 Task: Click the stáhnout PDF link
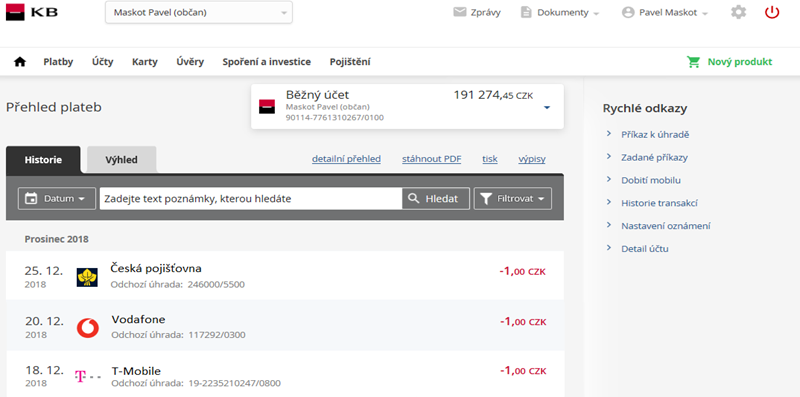432,159
